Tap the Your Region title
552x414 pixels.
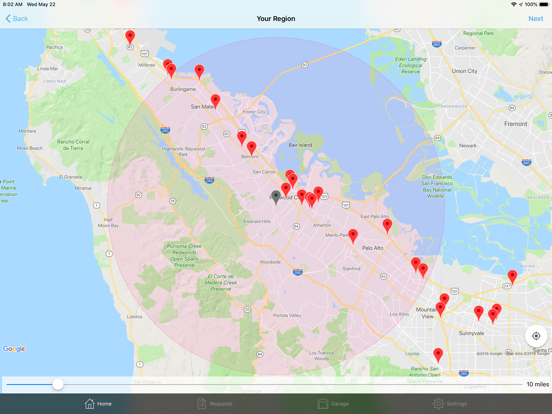[276, 19]
